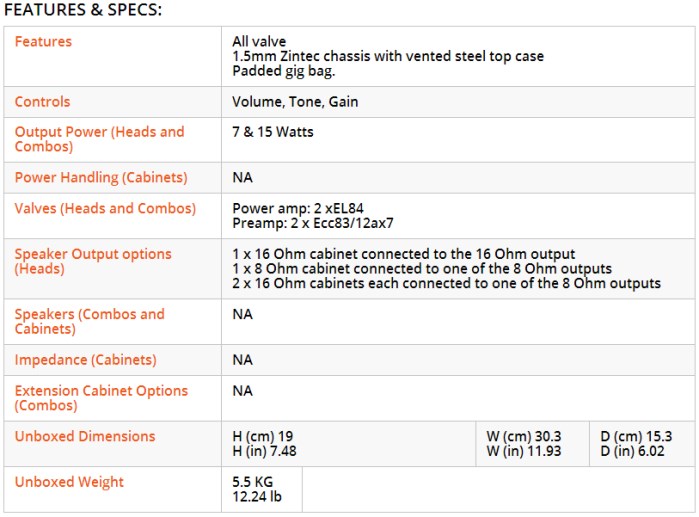Select the '7 & 15 Watts' value
699x517 pixels.
point(273,132)
